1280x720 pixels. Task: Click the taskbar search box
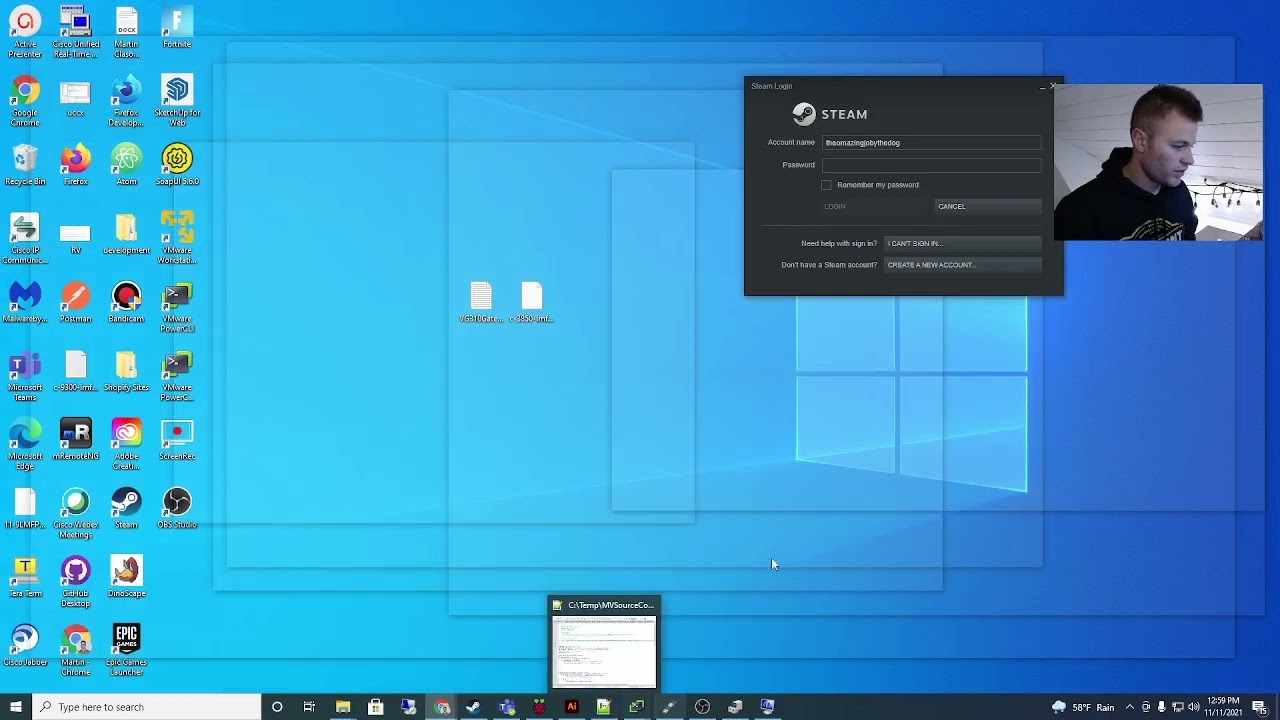tap(146, 707)
